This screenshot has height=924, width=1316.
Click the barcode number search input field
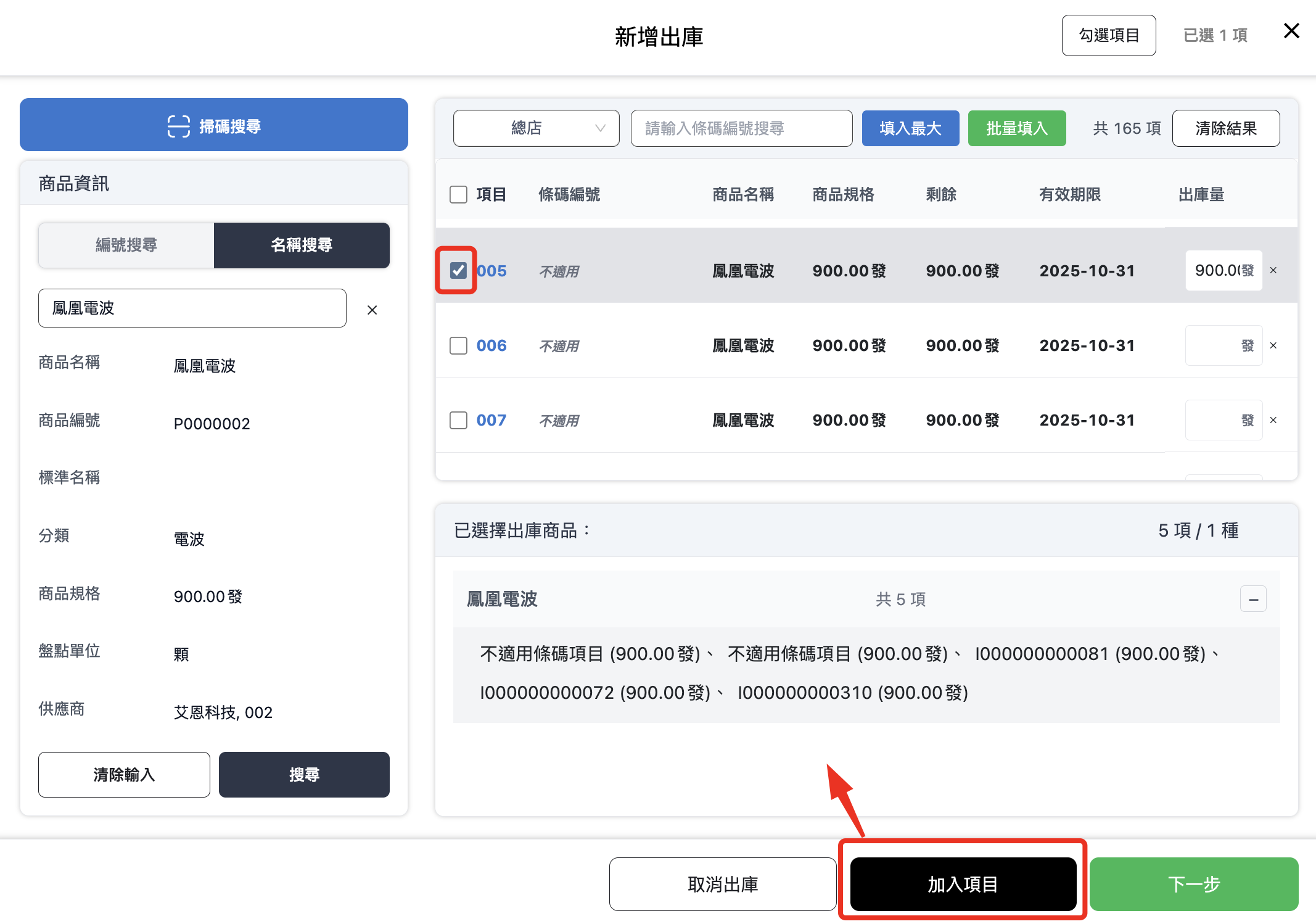pyautogui.click(x=741, y=128)
